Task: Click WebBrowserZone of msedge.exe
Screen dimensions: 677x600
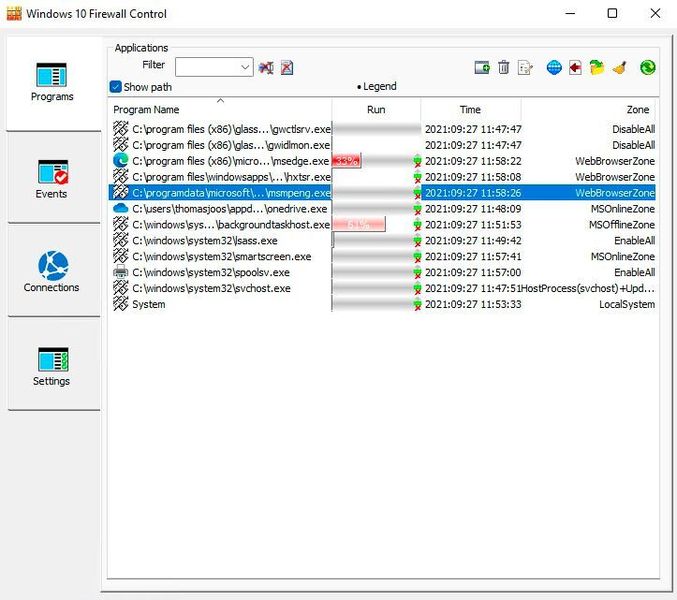Action: (x=615, y=161)
